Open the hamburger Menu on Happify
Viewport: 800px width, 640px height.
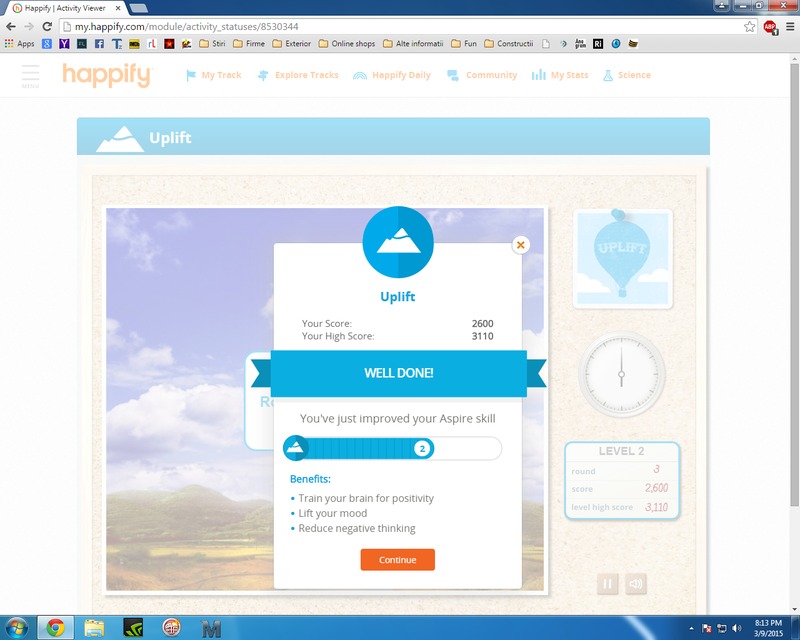point(30,76)
